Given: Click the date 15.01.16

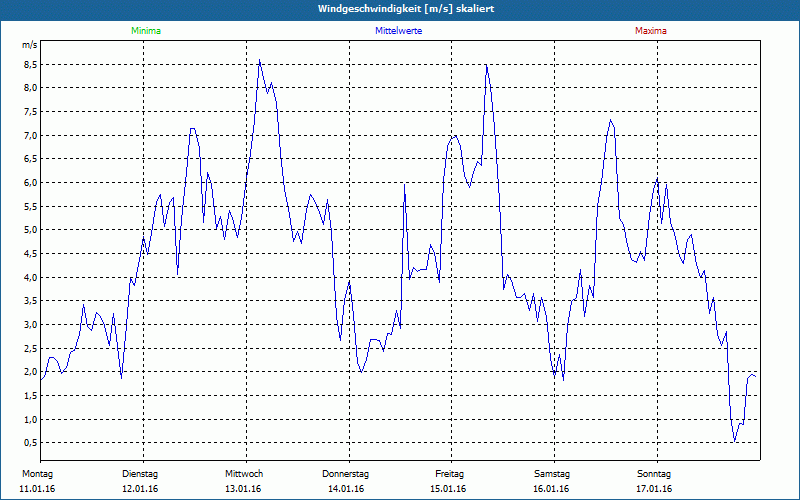Looking at the screenshot, I should (x=448, y=489).
